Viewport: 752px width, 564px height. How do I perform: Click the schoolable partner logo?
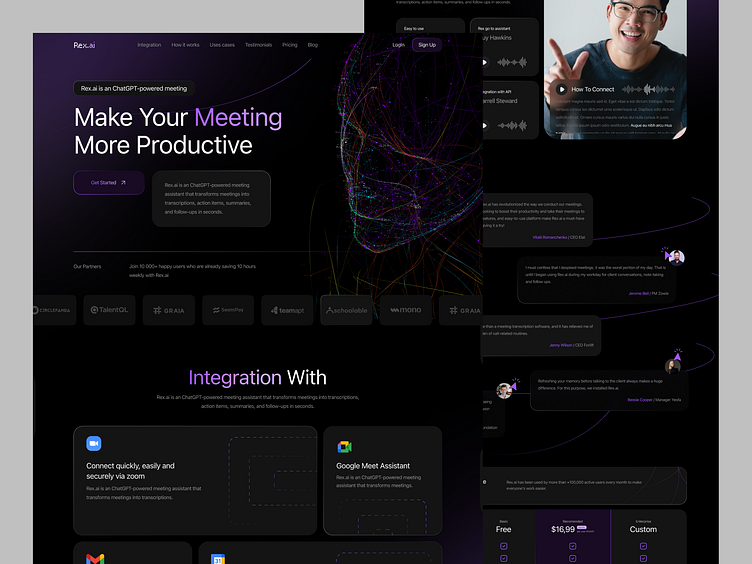[x=346, y=310]
